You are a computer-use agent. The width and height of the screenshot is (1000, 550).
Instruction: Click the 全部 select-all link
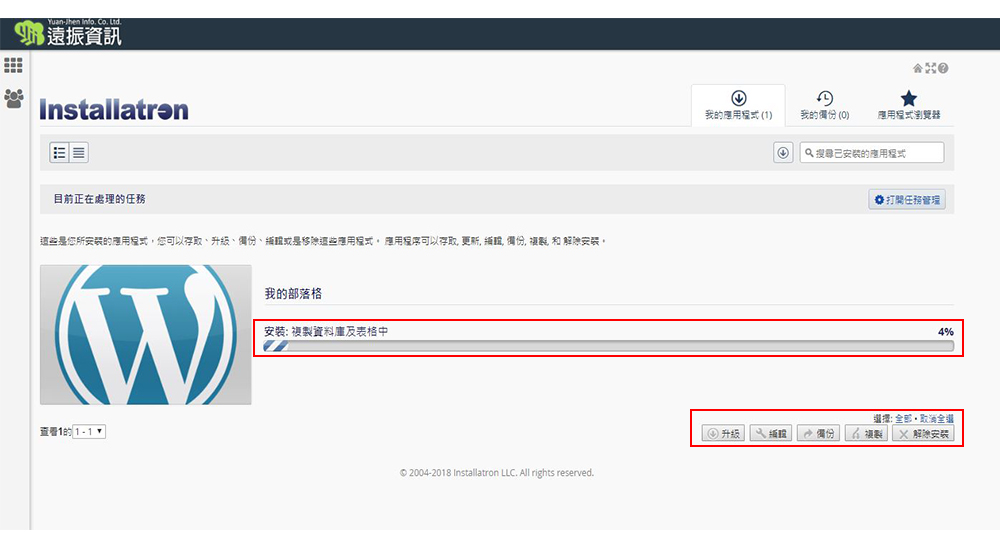903,419
